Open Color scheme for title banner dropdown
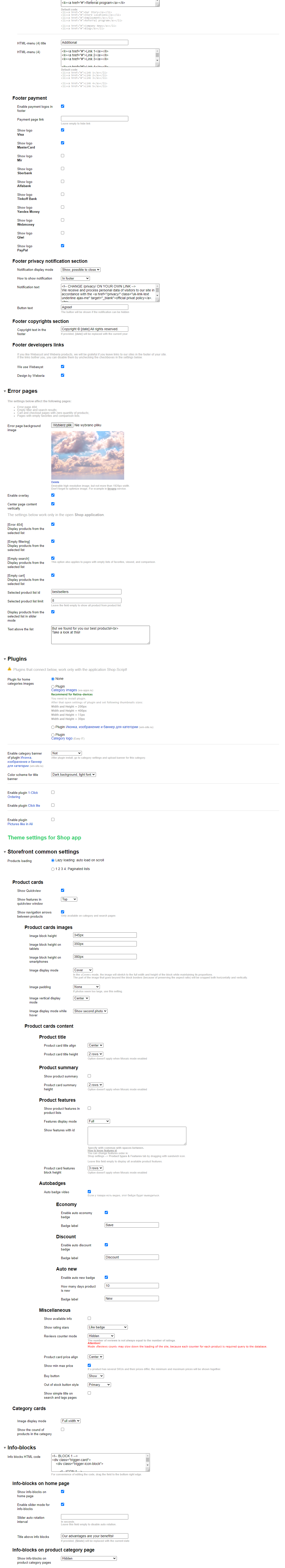This screenshot has width=285, height=1568. pyautogui.click(x=74, y=775)
